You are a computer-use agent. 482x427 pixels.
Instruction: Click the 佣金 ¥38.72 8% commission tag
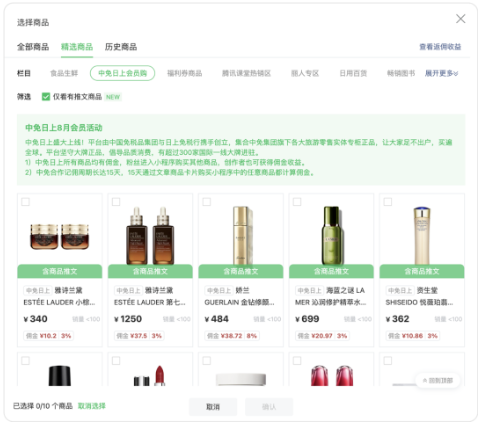tap(232, 336)
